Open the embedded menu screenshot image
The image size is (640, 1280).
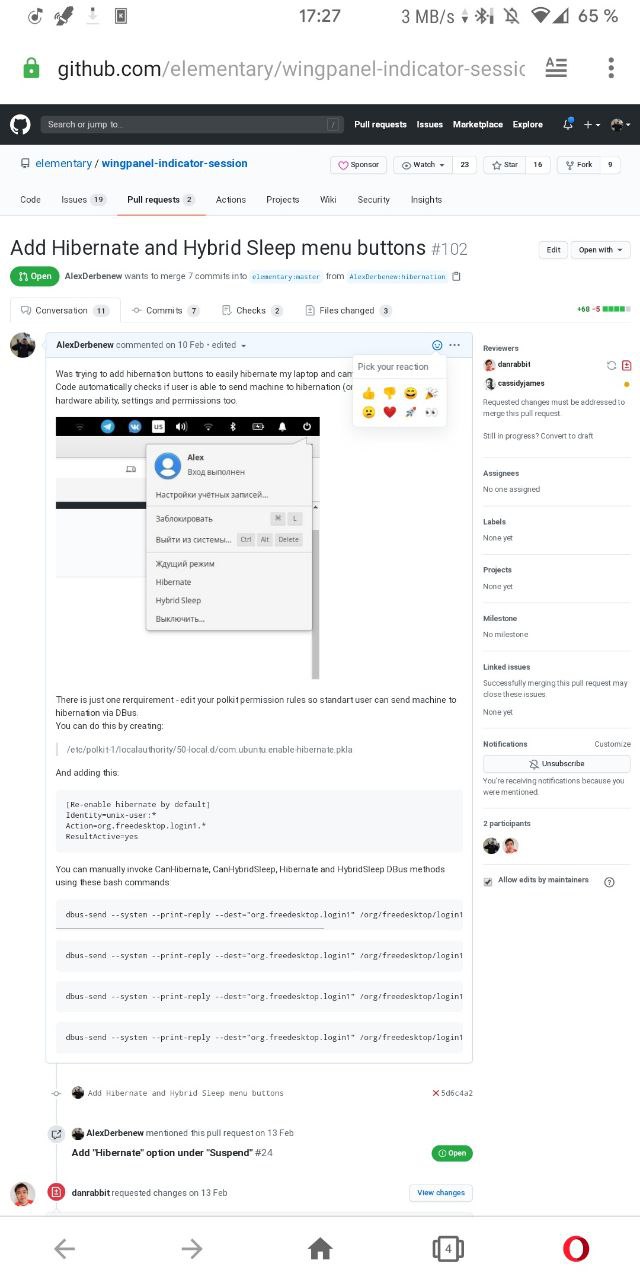coord(188,548)
